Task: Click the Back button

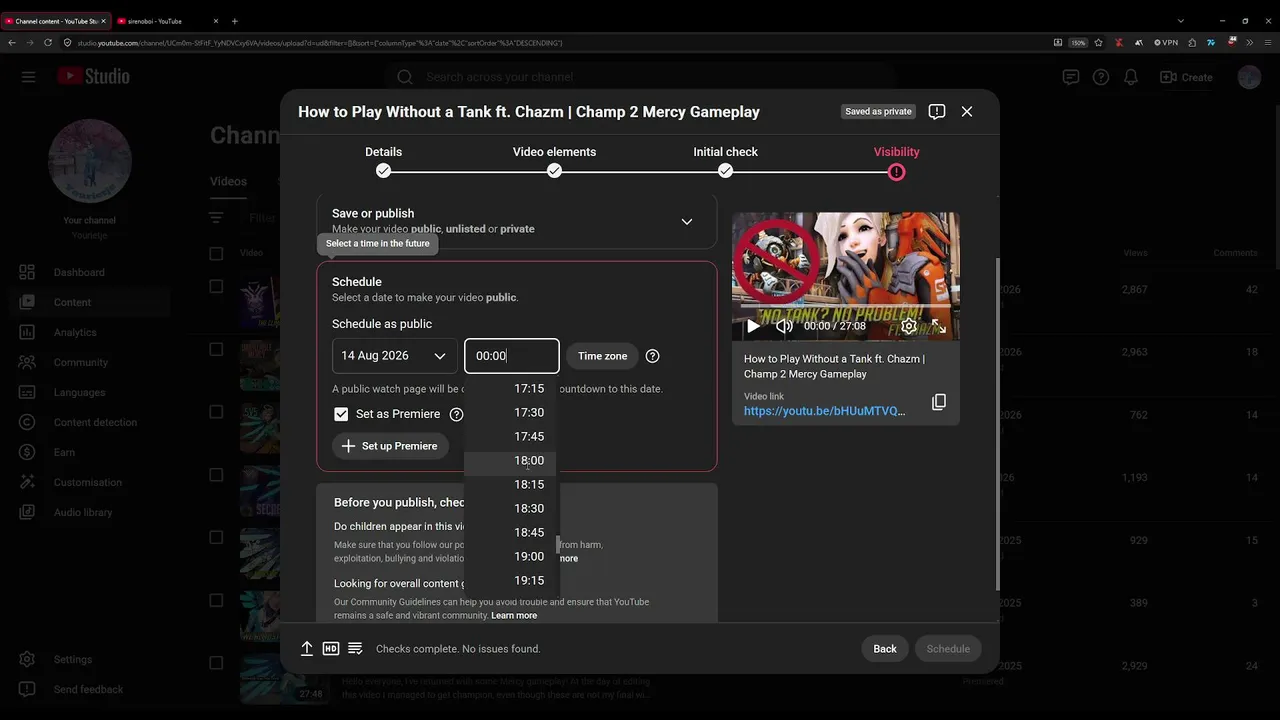Action: (885, 649)
